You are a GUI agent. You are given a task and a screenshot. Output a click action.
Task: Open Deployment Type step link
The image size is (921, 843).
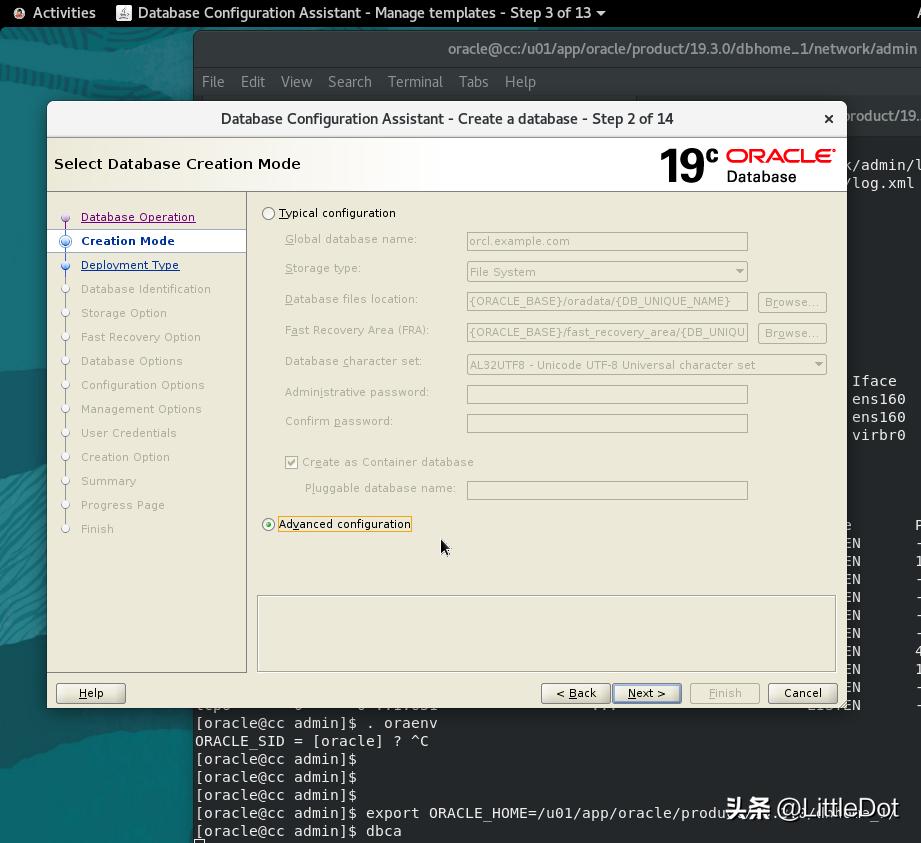(x=130, y=265)
